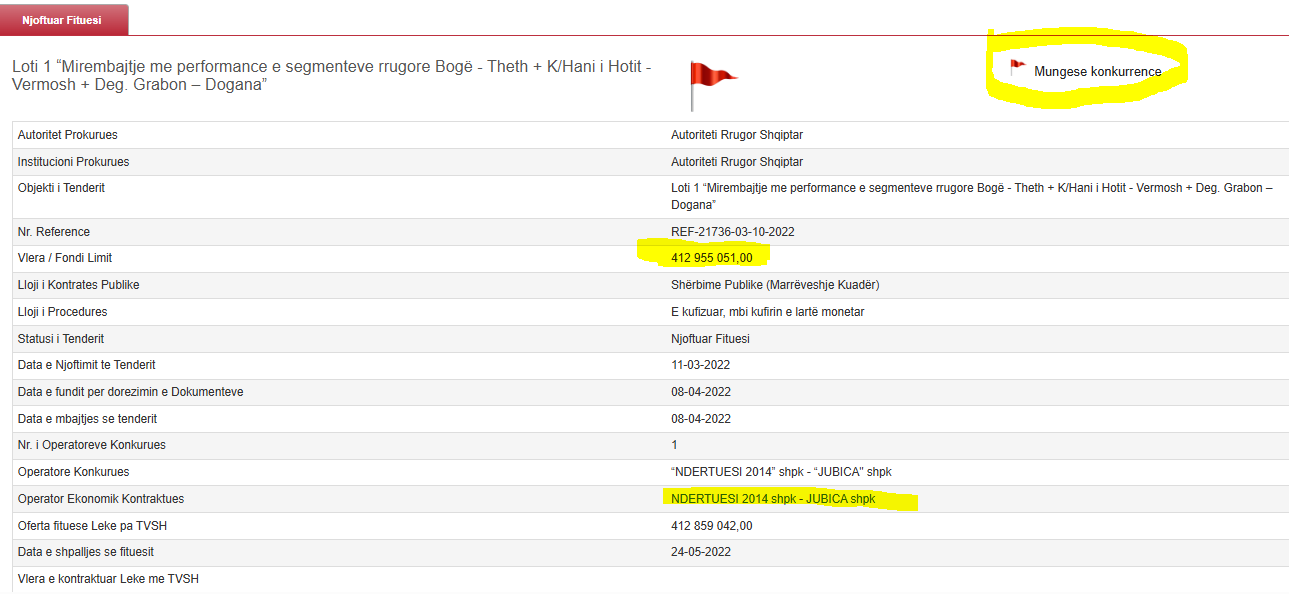Select reference number REF-21736-03-10-2022

(732, 232)
